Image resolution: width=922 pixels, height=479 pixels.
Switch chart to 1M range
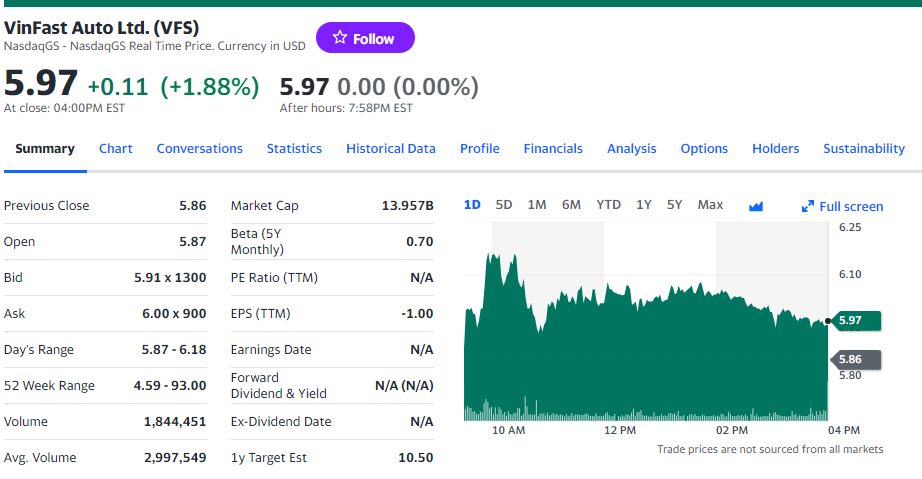point(537,205)
